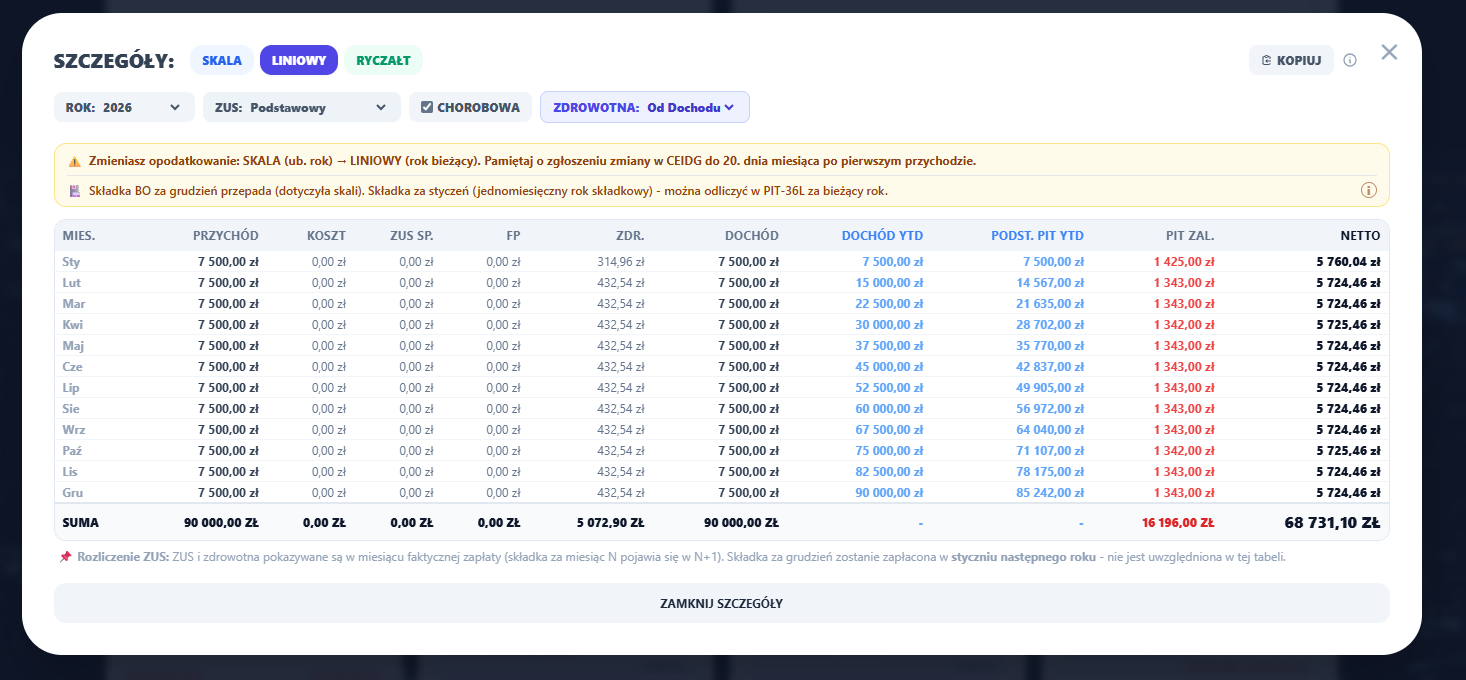Click the ZAMKNIJ SZCZEGÓŁY button
Image resolution: width=1466 pixels, height=680 pixels.
pyautogui.click(x=722, y=603)
